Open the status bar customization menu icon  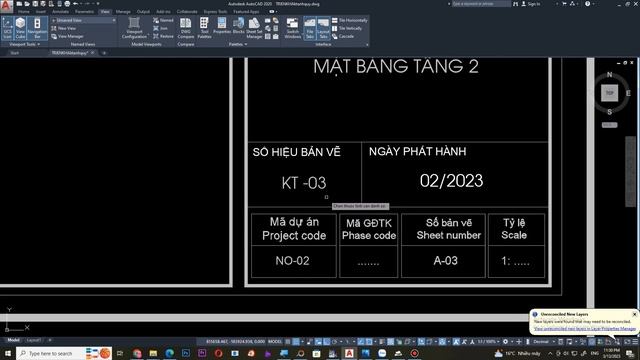[635, 341]
